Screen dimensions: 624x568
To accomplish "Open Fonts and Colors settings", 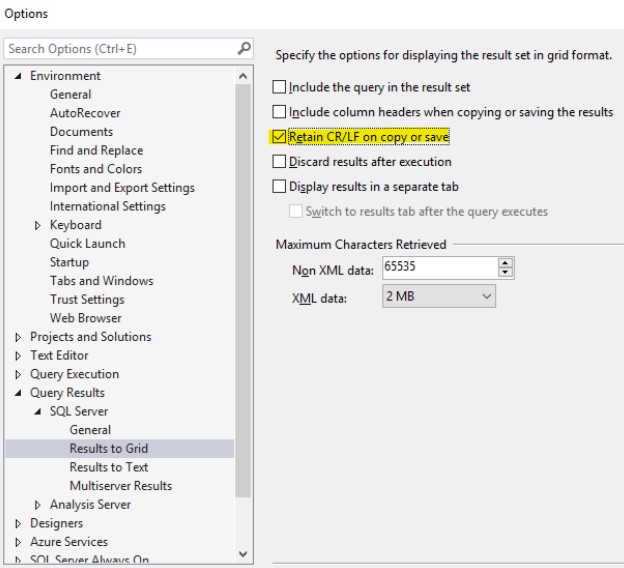I will (96, 169).
